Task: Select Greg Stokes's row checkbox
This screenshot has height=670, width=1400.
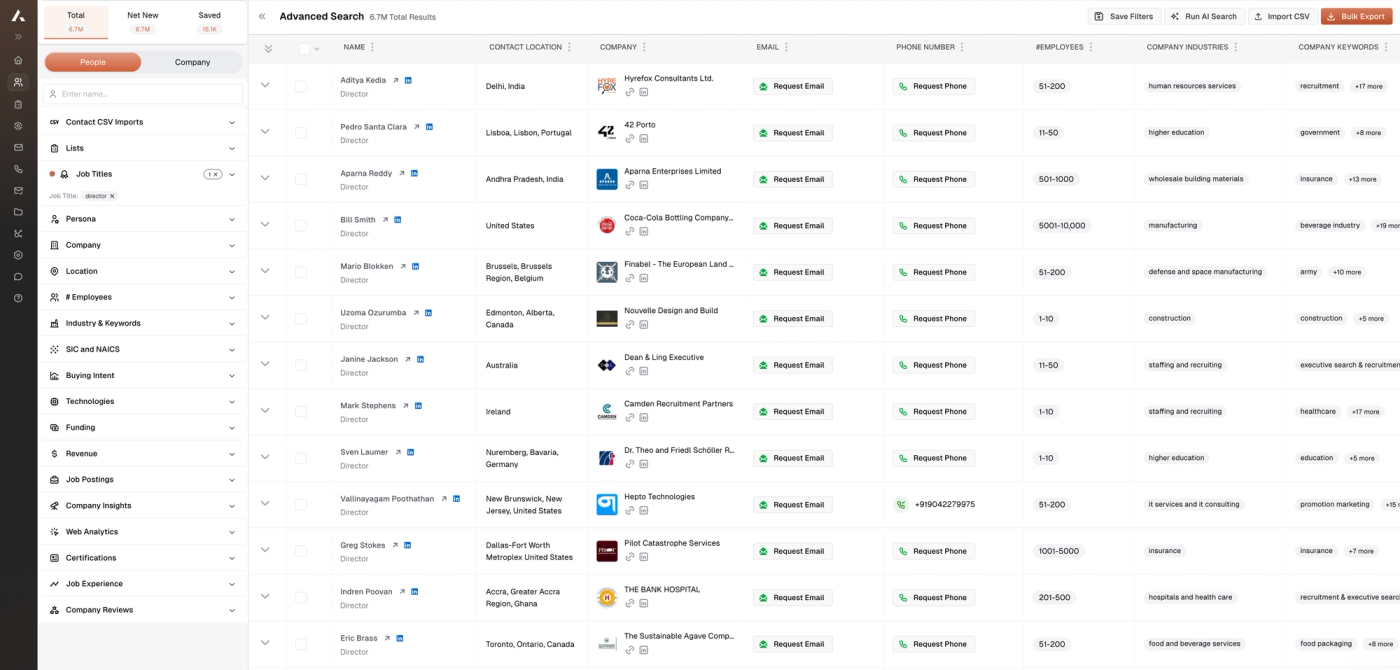Action: coord(301,551)
